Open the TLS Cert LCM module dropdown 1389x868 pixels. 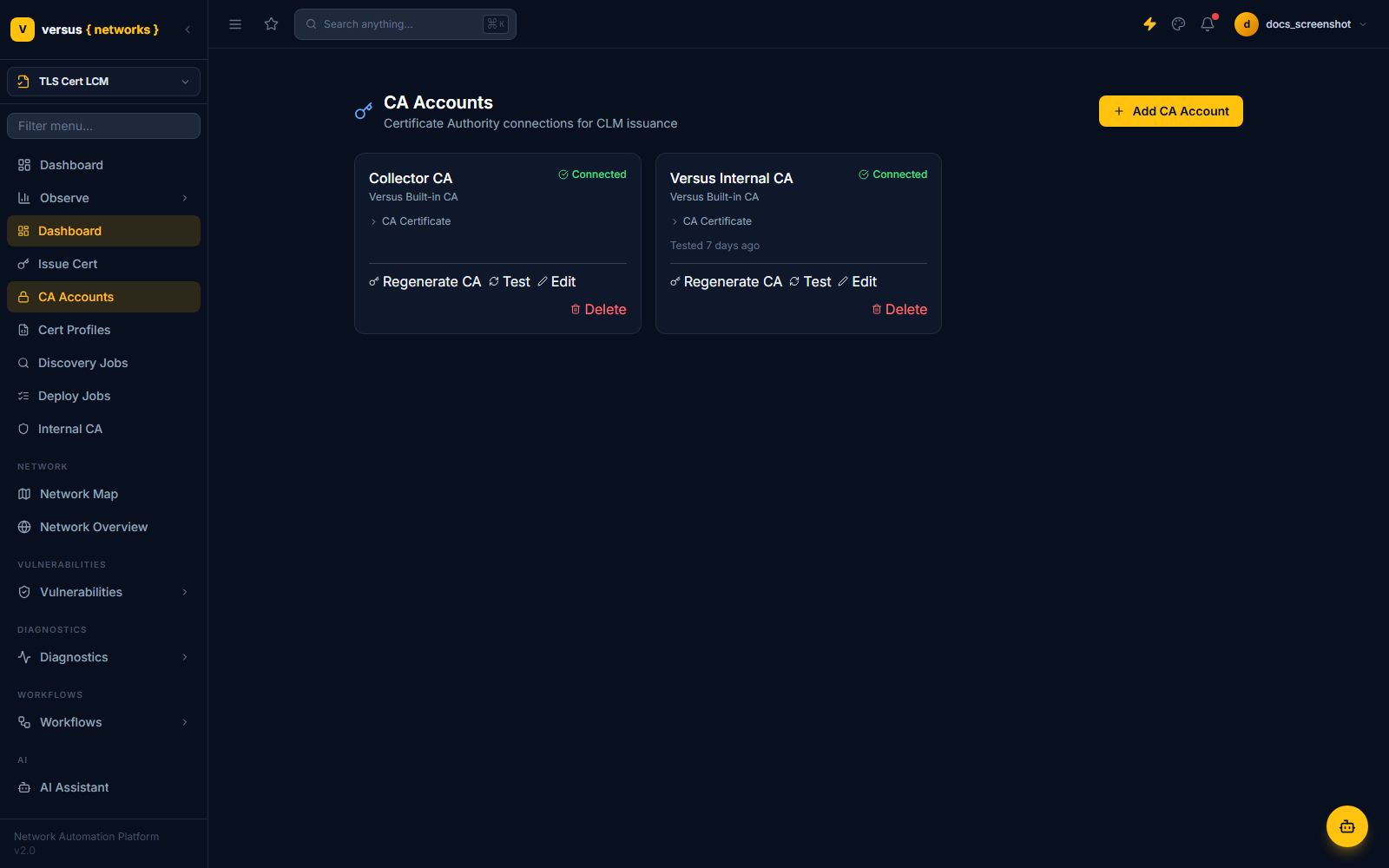[104, 82]
